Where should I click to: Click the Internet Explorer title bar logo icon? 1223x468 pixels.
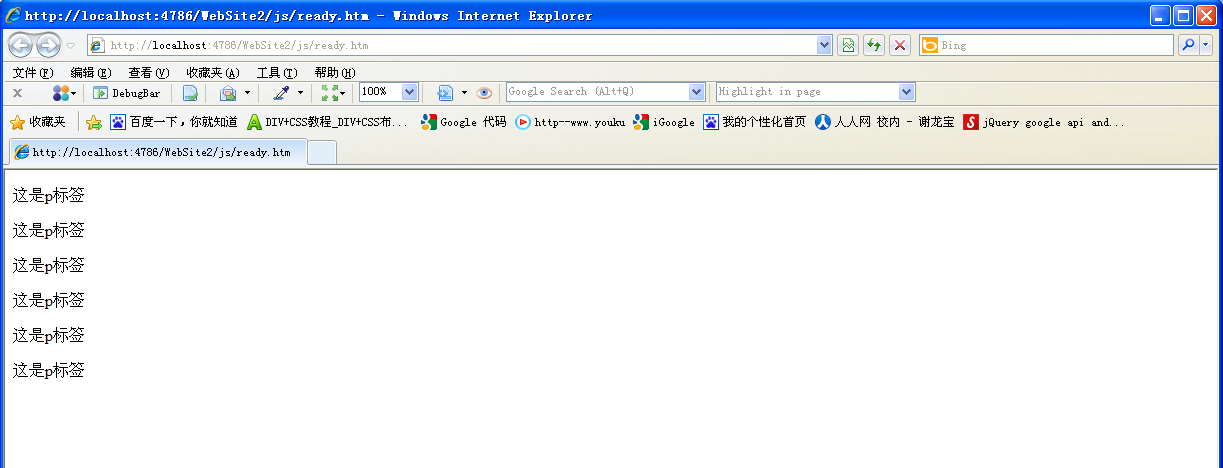13,15
